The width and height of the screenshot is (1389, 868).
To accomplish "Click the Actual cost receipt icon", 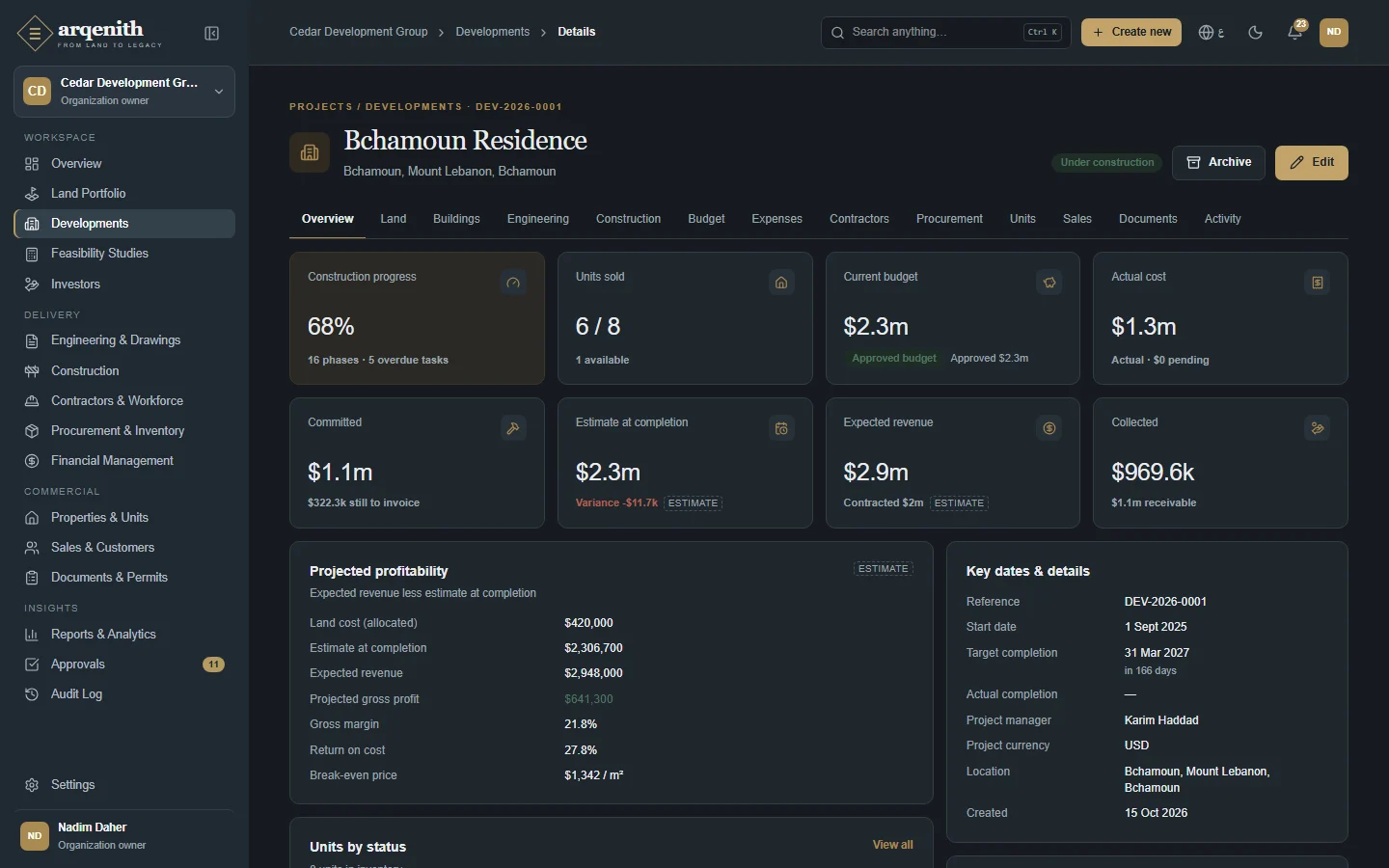I will click(x=1318, y=283).
